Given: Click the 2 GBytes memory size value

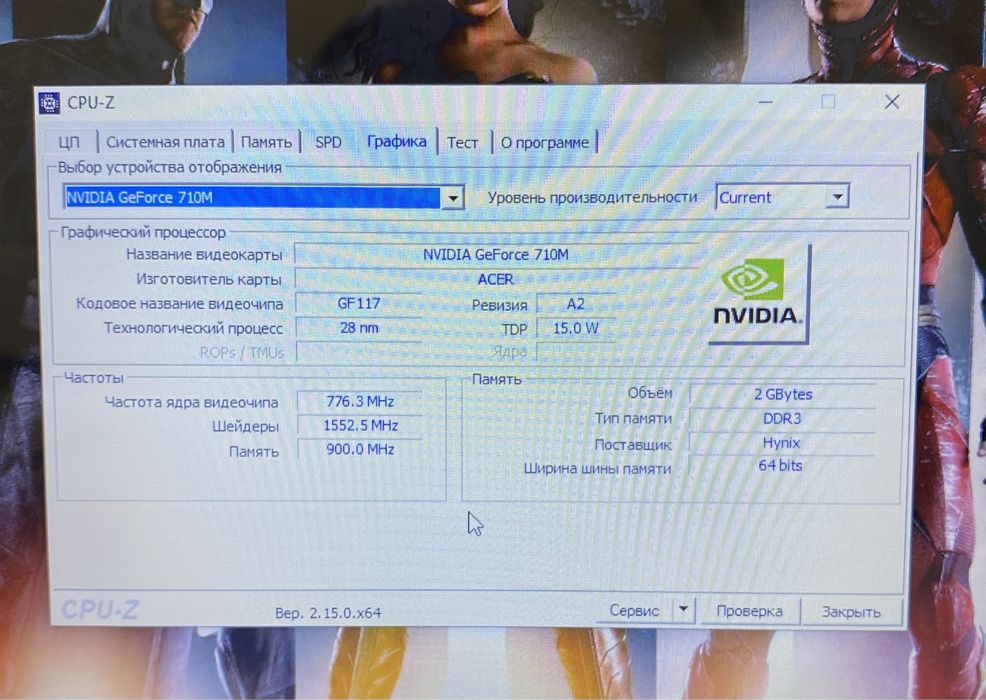Looking at the screenshot, I should coord(783,394).
